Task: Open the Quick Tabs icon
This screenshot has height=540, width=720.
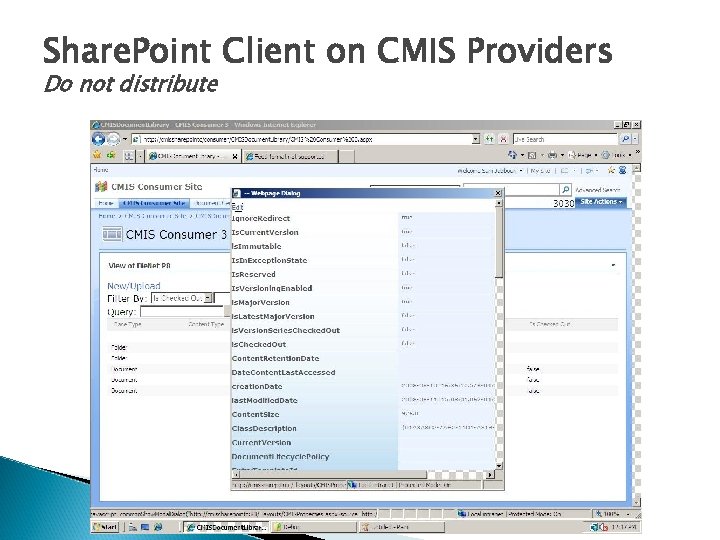Action: pyautogui.click(x=129, y=156)
